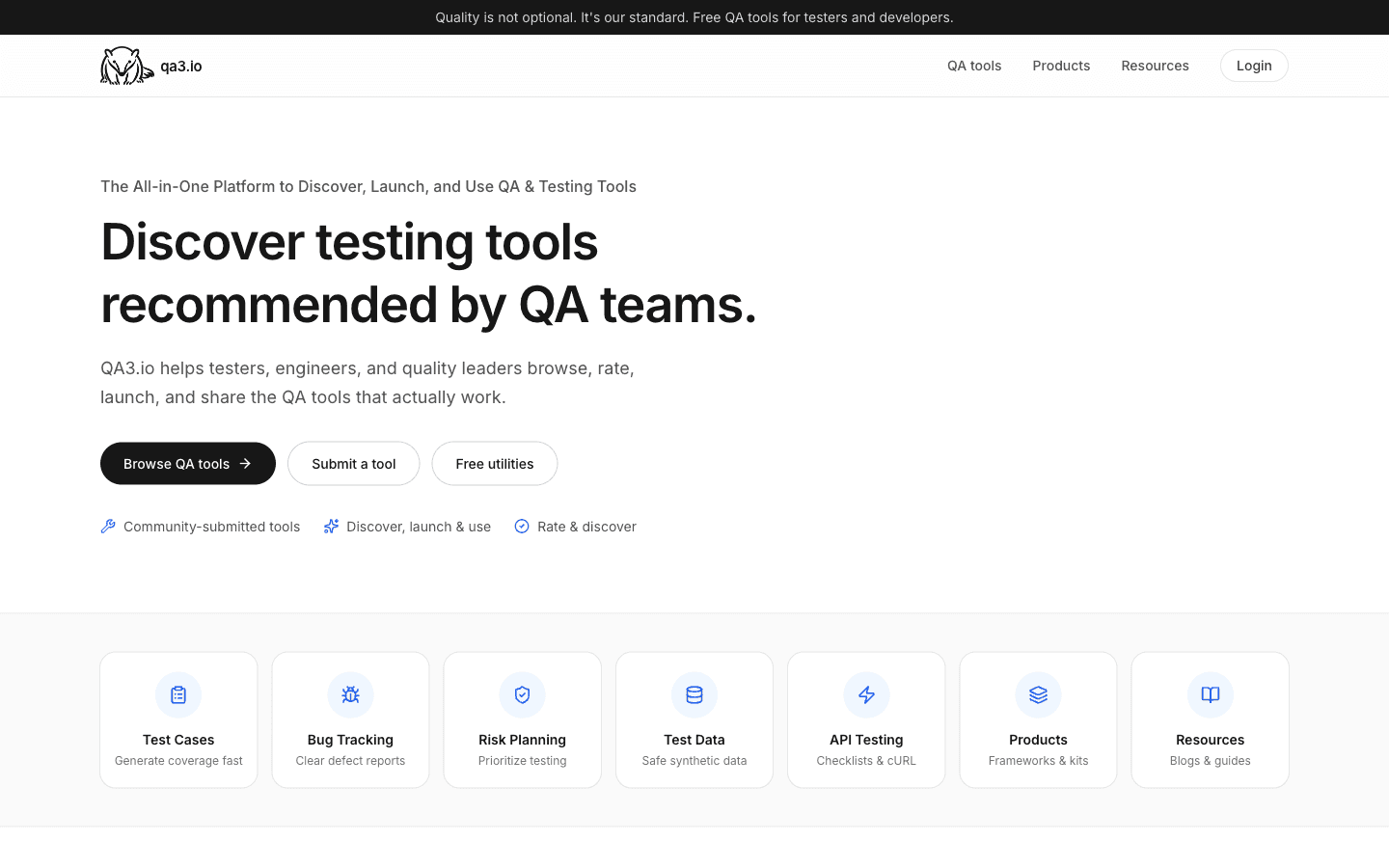Open the API Testing card title
Image resolution: width=1389 pixels, height=868 pixels.
[866, 740]
